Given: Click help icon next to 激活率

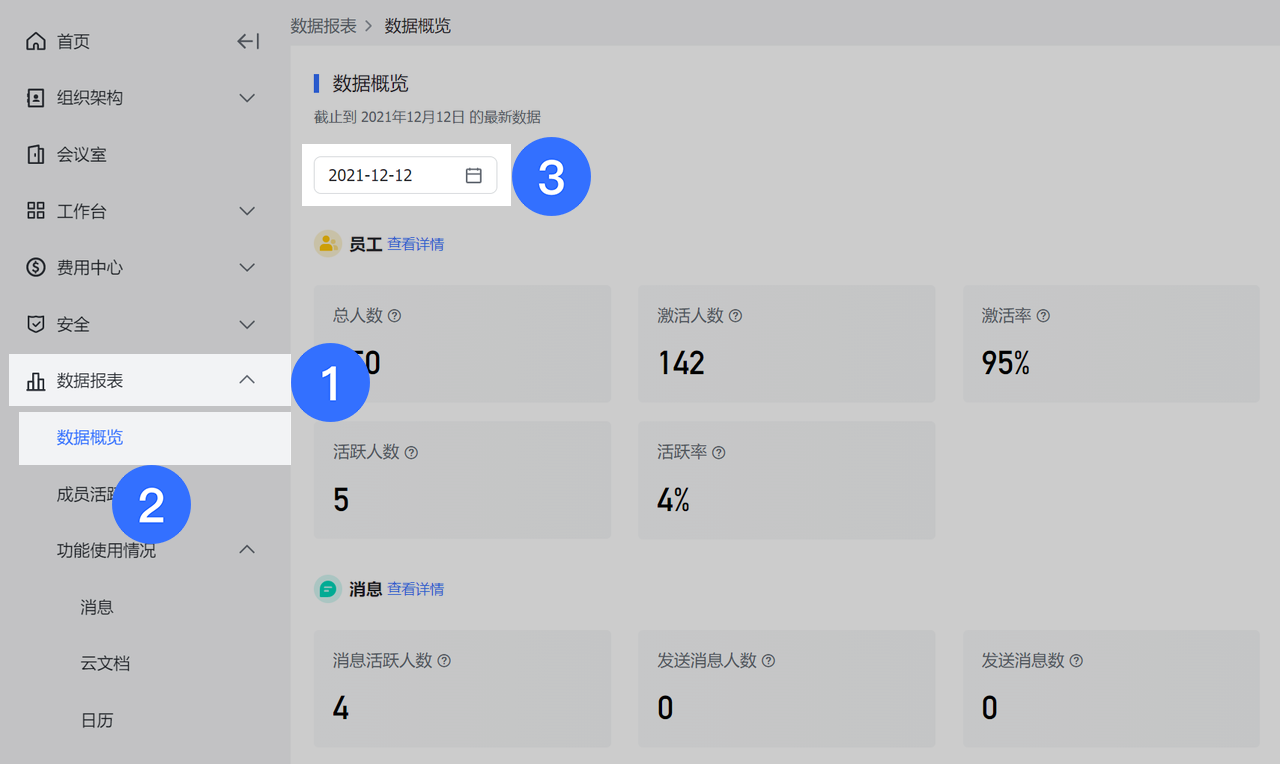Looking at the screenshot, I should tap(1043, 316).
